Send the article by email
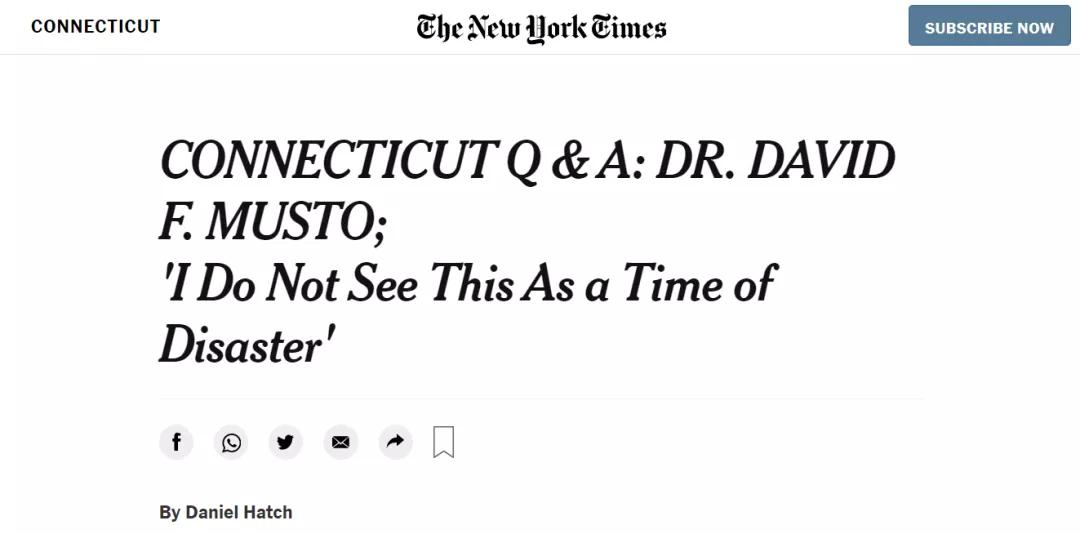Image resolution: width=1080 pixels, height=534 pixels. (x=340, y=442)
